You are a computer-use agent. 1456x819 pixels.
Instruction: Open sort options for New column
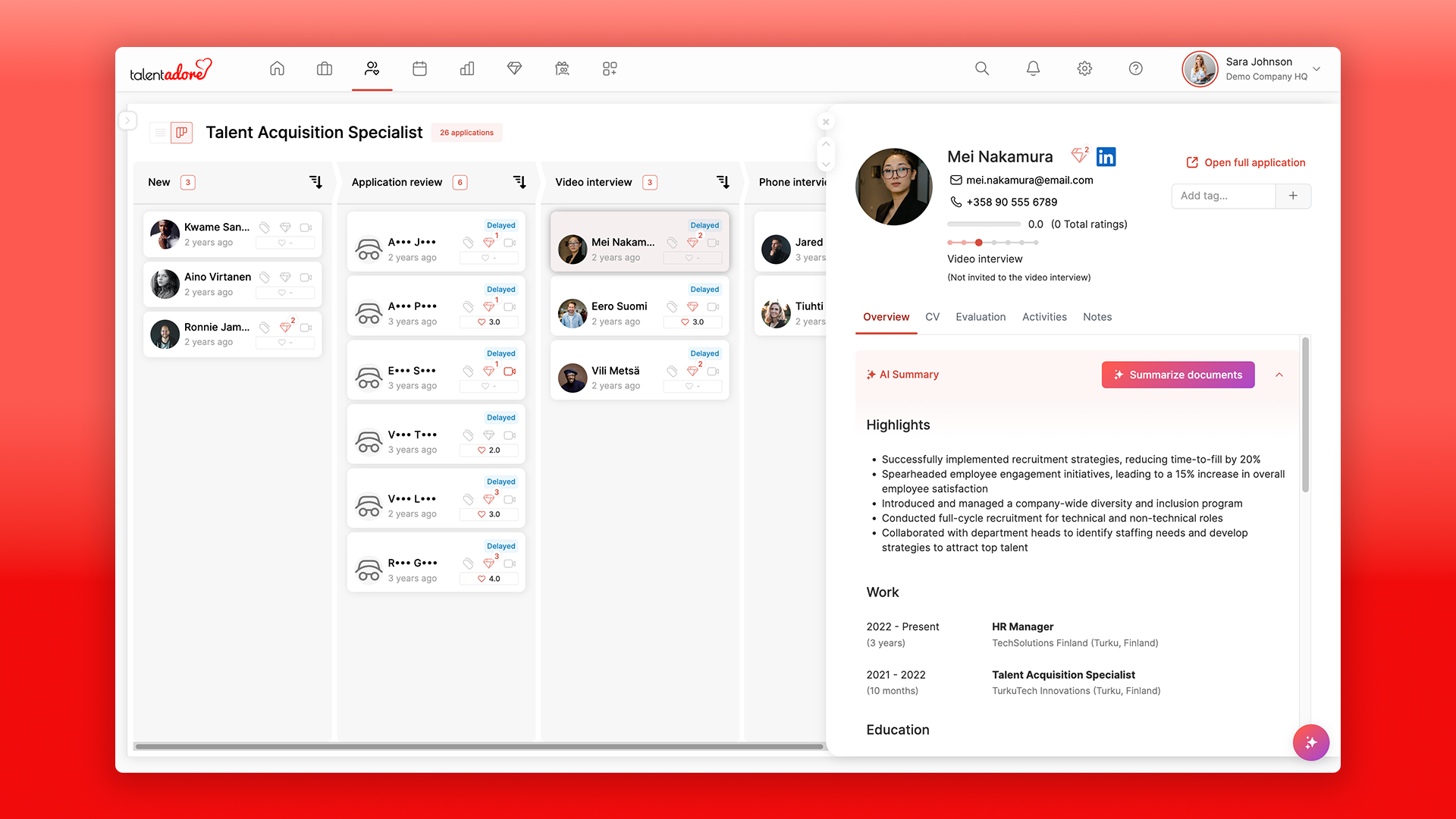tap(315, 182)
